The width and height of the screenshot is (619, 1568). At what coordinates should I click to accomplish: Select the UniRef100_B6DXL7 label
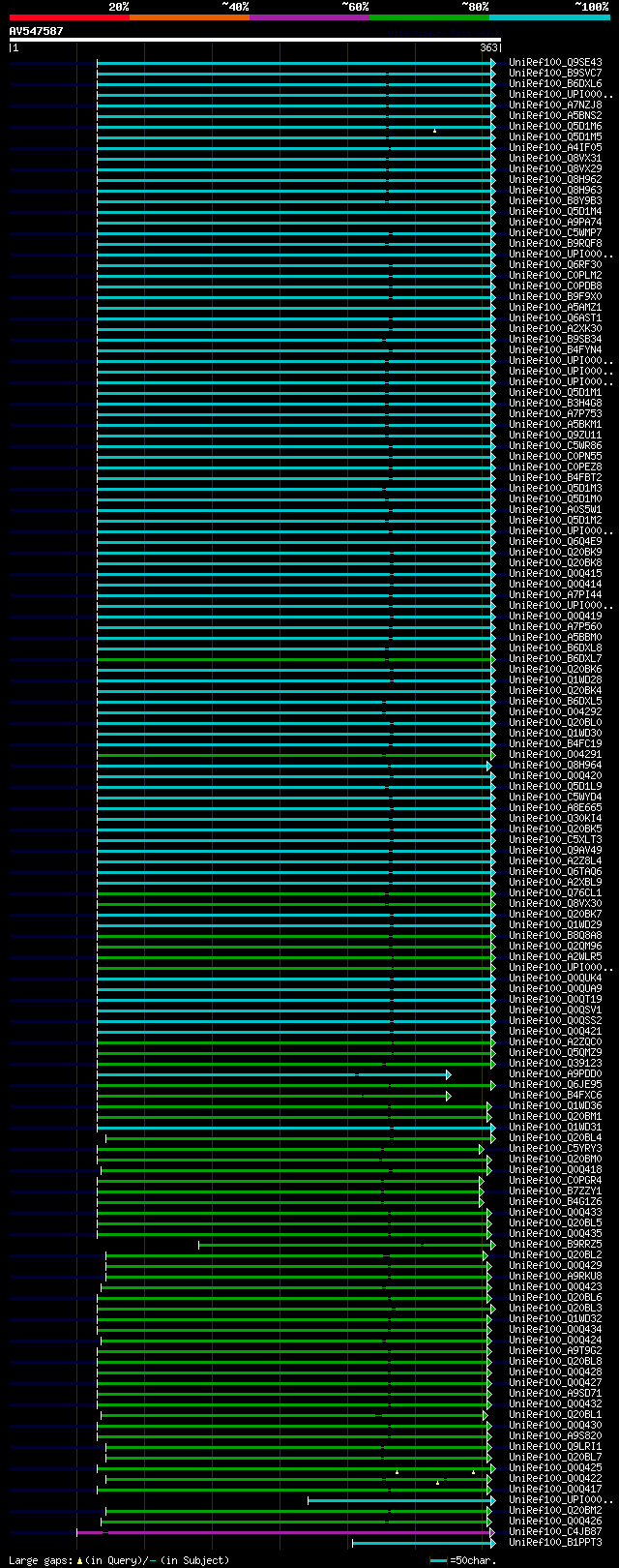[555, 659]
